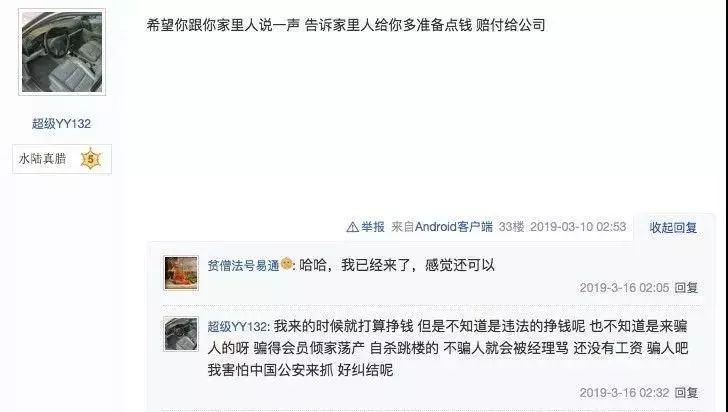Open the 来自Android客户端 link
The height and width of the screenshot is (412, 728).
click(x=442, y=227)
